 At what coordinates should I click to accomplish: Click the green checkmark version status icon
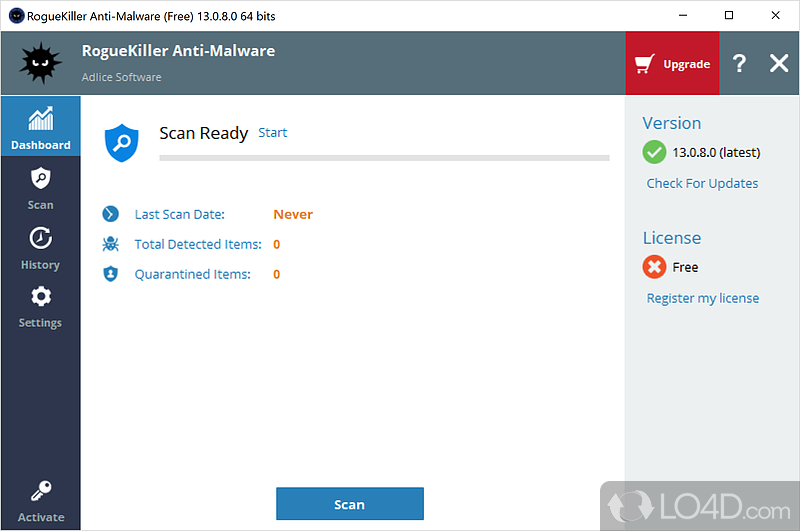pos(654,152)
